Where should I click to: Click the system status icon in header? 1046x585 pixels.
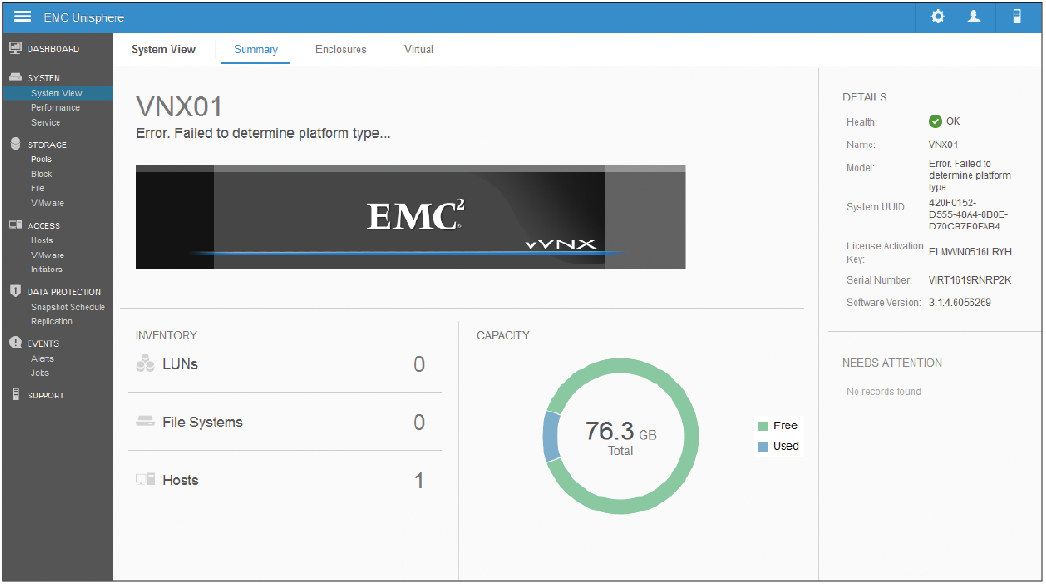(x=1017, y=17)
